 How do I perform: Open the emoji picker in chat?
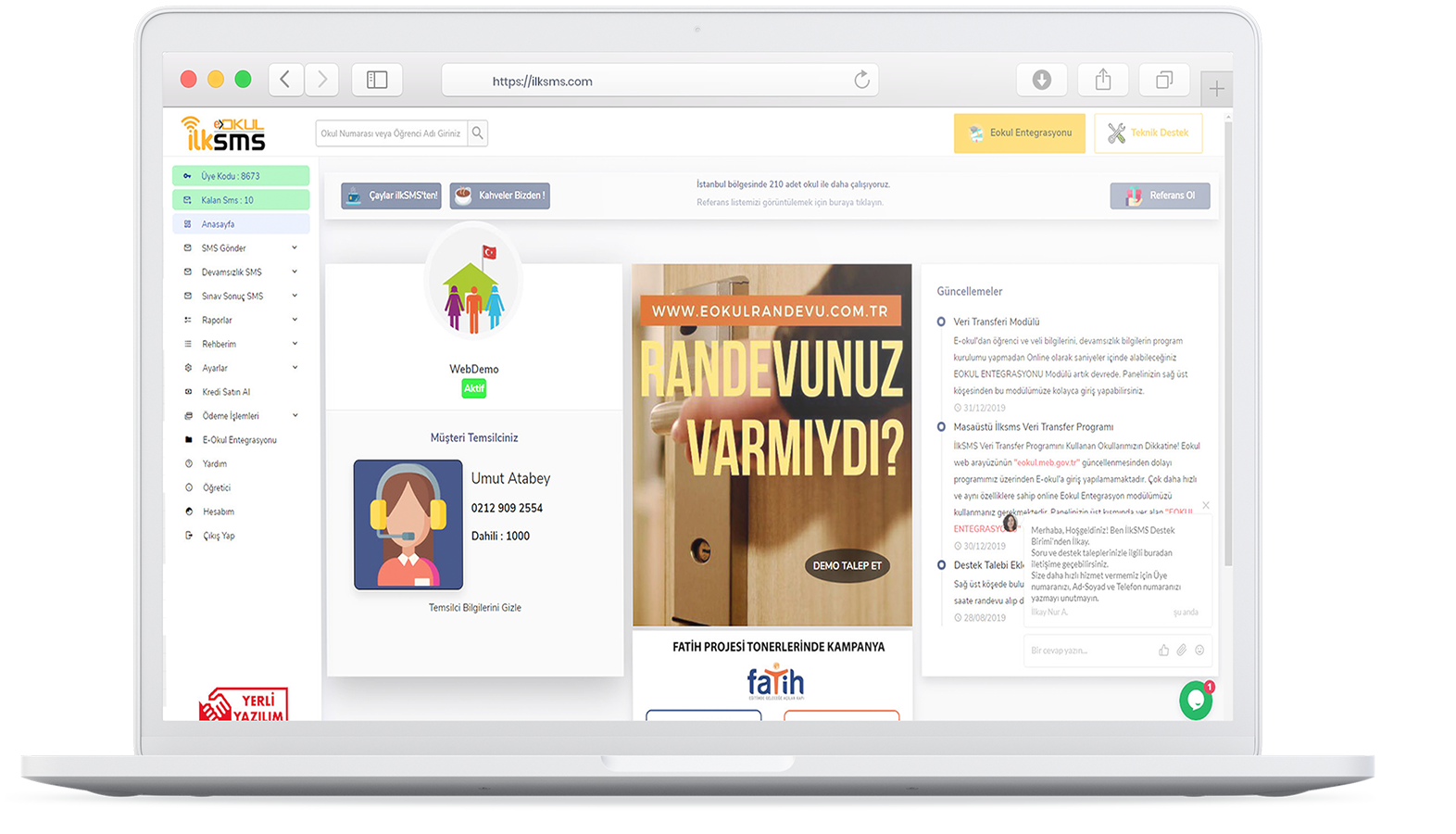[1199, 651]
